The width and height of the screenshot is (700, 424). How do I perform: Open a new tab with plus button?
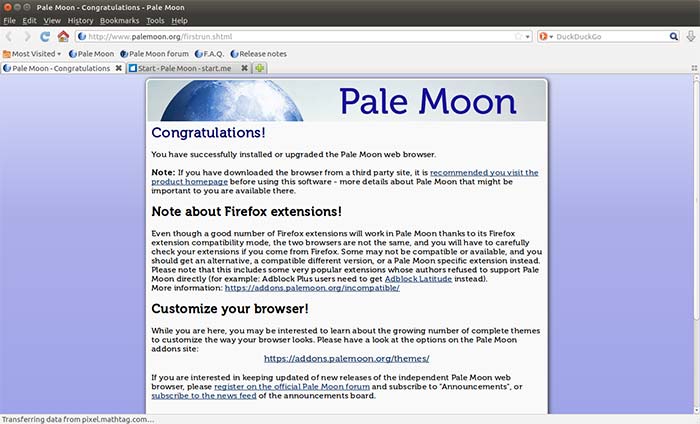(x=260, y=68)
